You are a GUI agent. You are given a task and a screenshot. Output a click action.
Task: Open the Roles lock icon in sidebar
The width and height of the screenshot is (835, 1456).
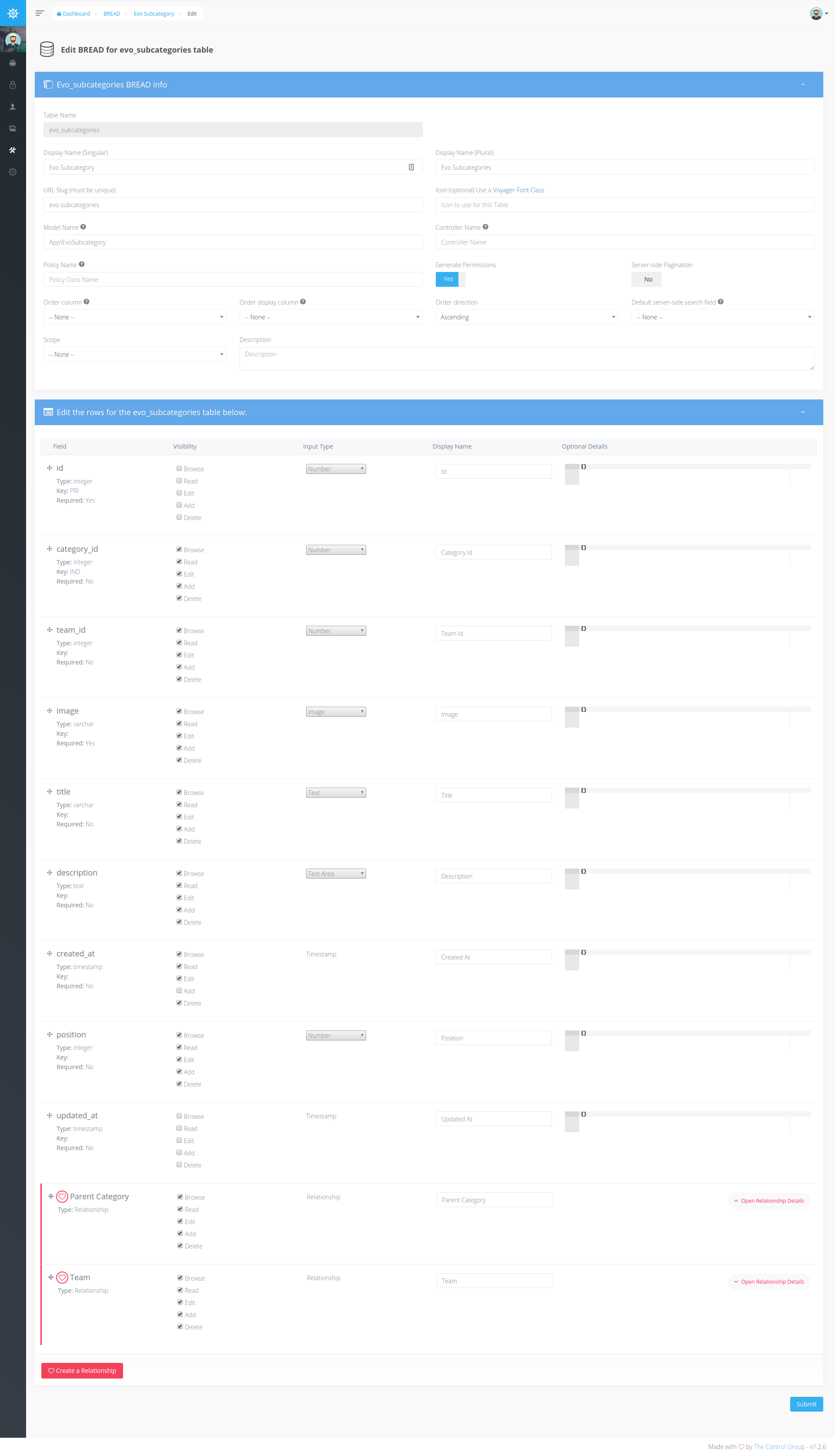click(x=13, y=85)
